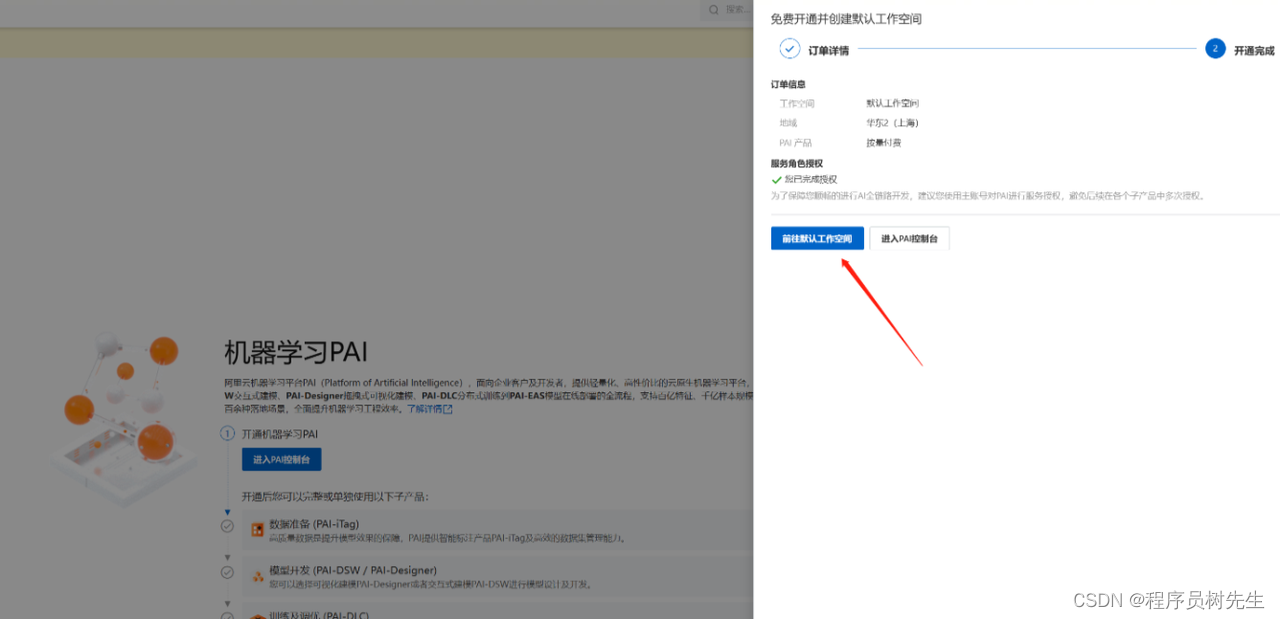Screen dimensions: 1280x619
Task: Click the 您已完成授权 status text
Action: [811, 180]
